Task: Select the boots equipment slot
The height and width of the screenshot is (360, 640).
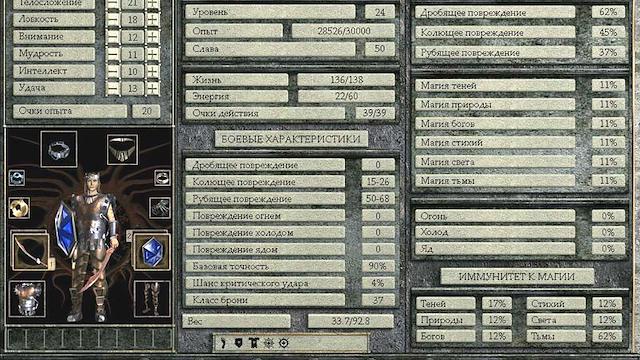Action: (x=152, y=299)
